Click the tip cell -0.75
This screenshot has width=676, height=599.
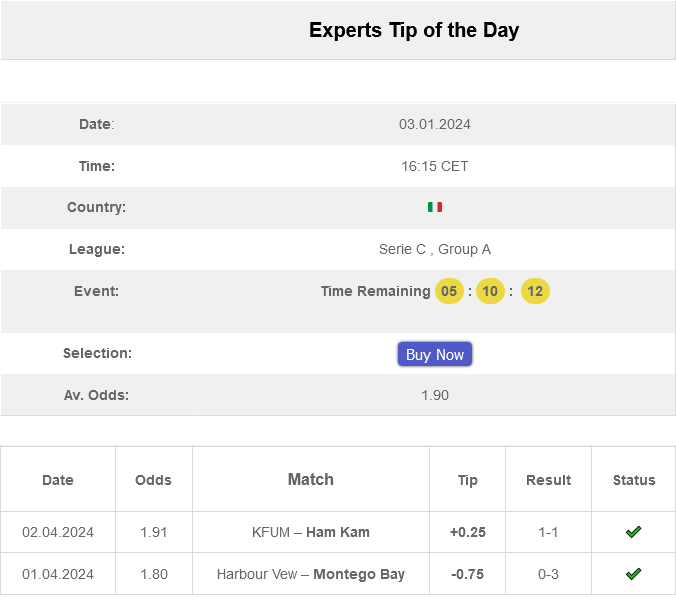(x=468, y=574)
